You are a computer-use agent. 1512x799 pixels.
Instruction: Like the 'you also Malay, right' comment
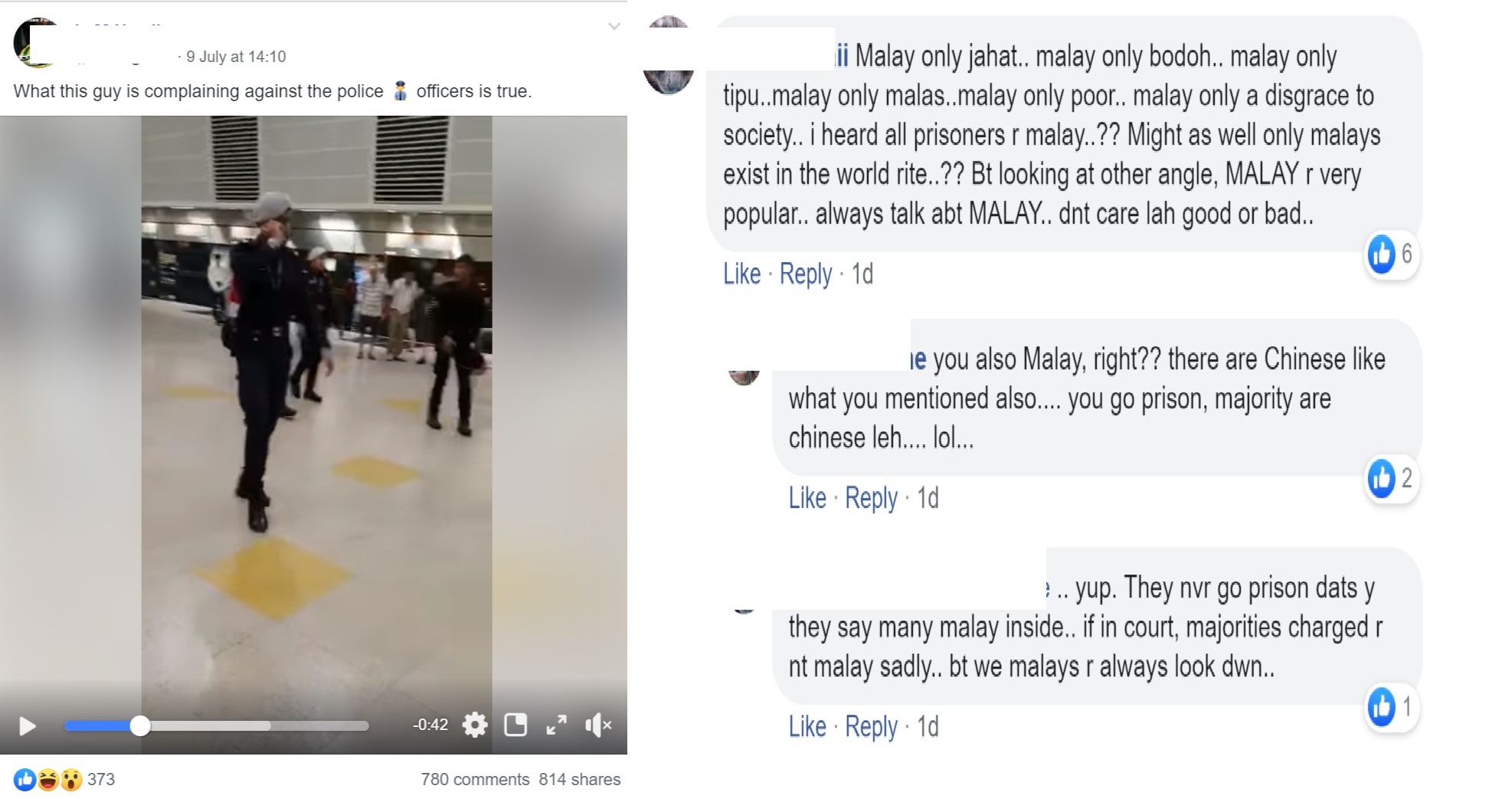click(807, 498)
